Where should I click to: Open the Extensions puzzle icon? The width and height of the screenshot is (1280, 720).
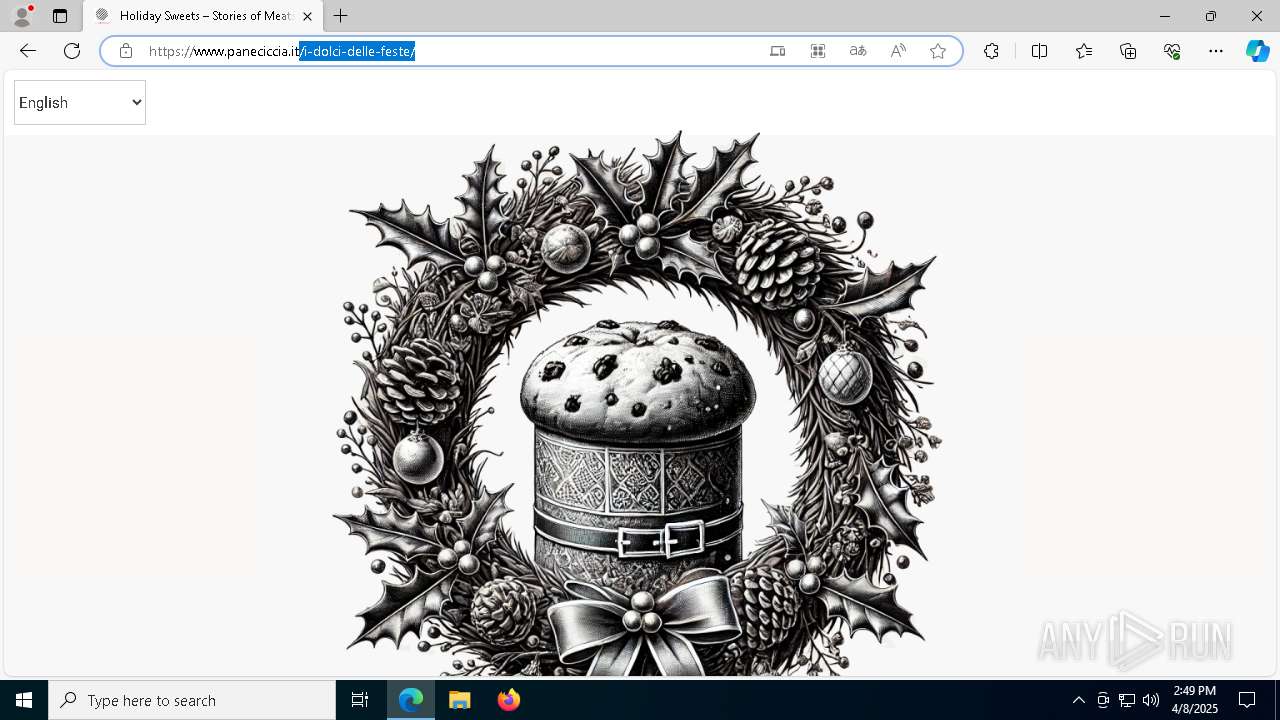click(991, 51)
